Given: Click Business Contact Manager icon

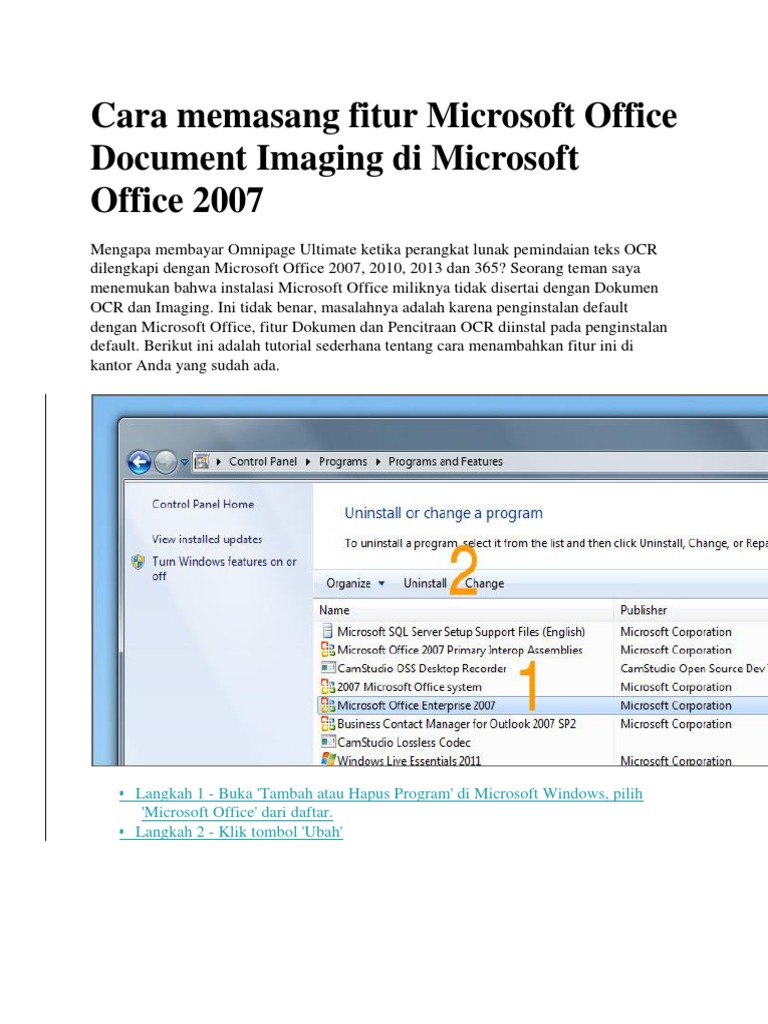Looking at the screenshot, I should (x=327, y=724).
